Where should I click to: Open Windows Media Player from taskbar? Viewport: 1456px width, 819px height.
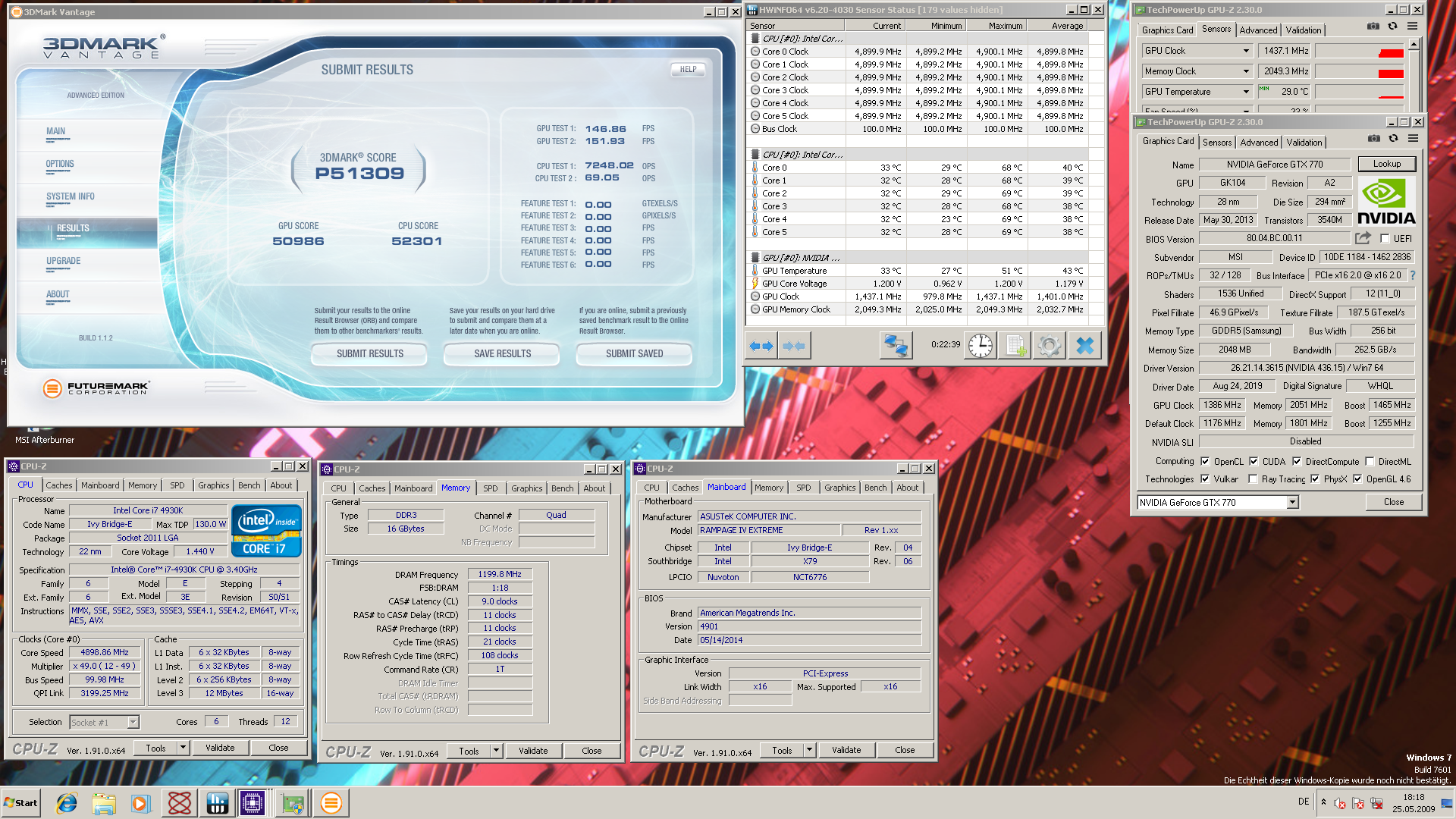[141, 802]
